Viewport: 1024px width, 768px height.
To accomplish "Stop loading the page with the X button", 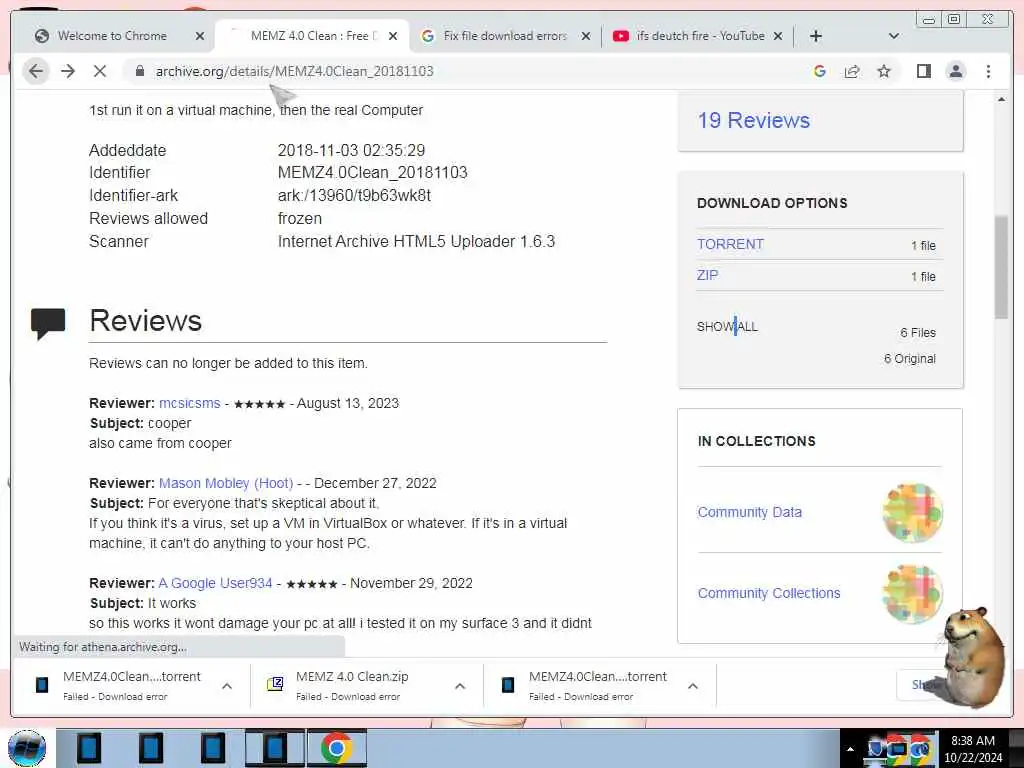I will pyautogui.click(x=100, y=71).
